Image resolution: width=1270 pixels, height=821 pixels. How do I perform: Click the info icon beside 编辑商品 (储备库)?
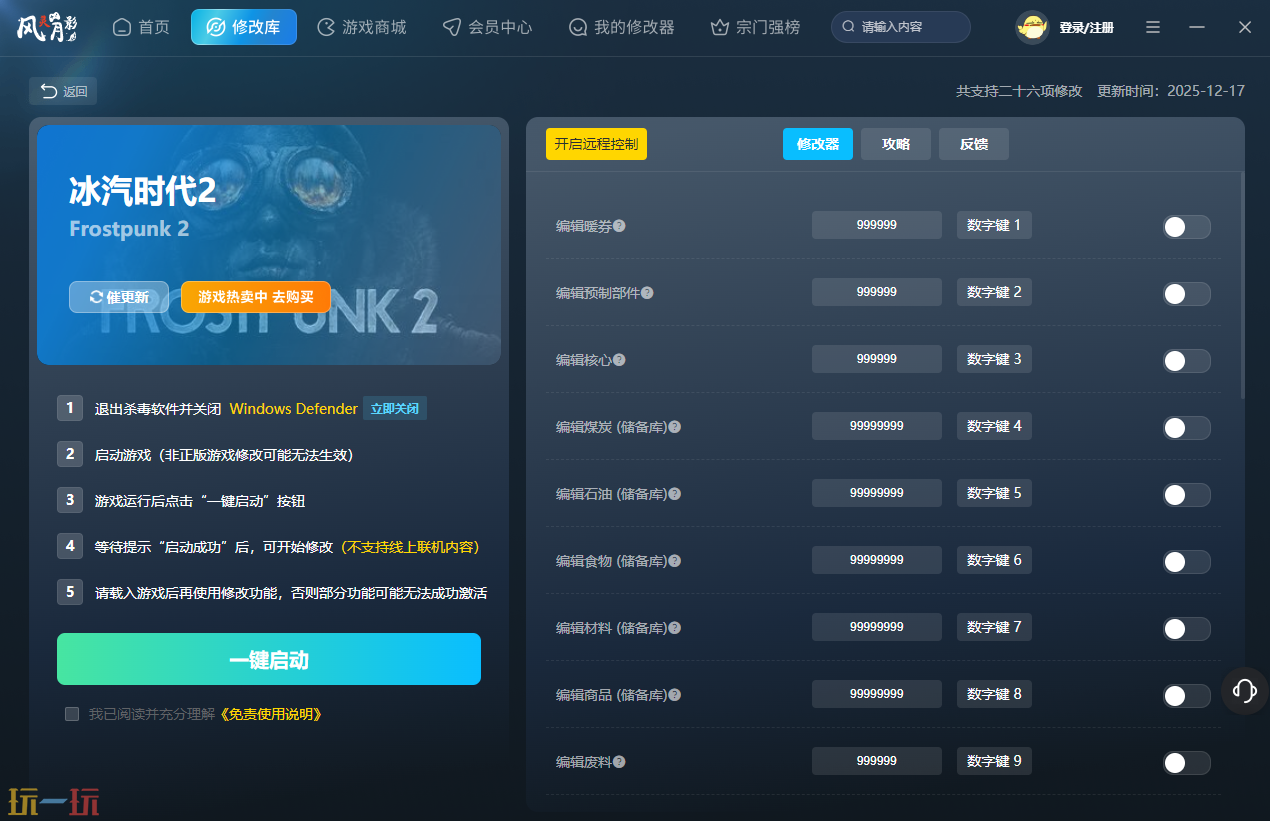coord(675,695)
